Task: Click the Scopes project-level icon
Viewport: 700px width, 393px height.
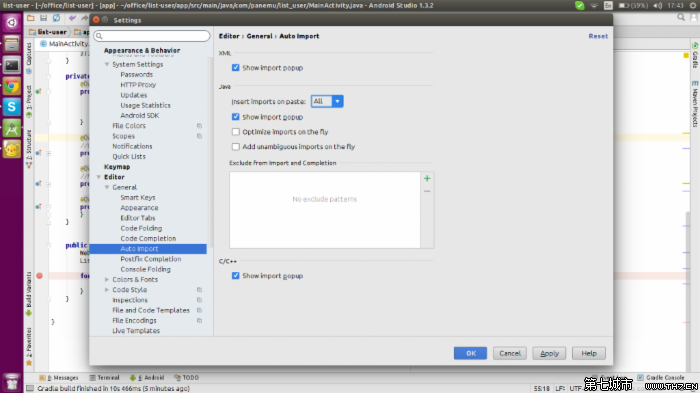Action: (199, 136)
